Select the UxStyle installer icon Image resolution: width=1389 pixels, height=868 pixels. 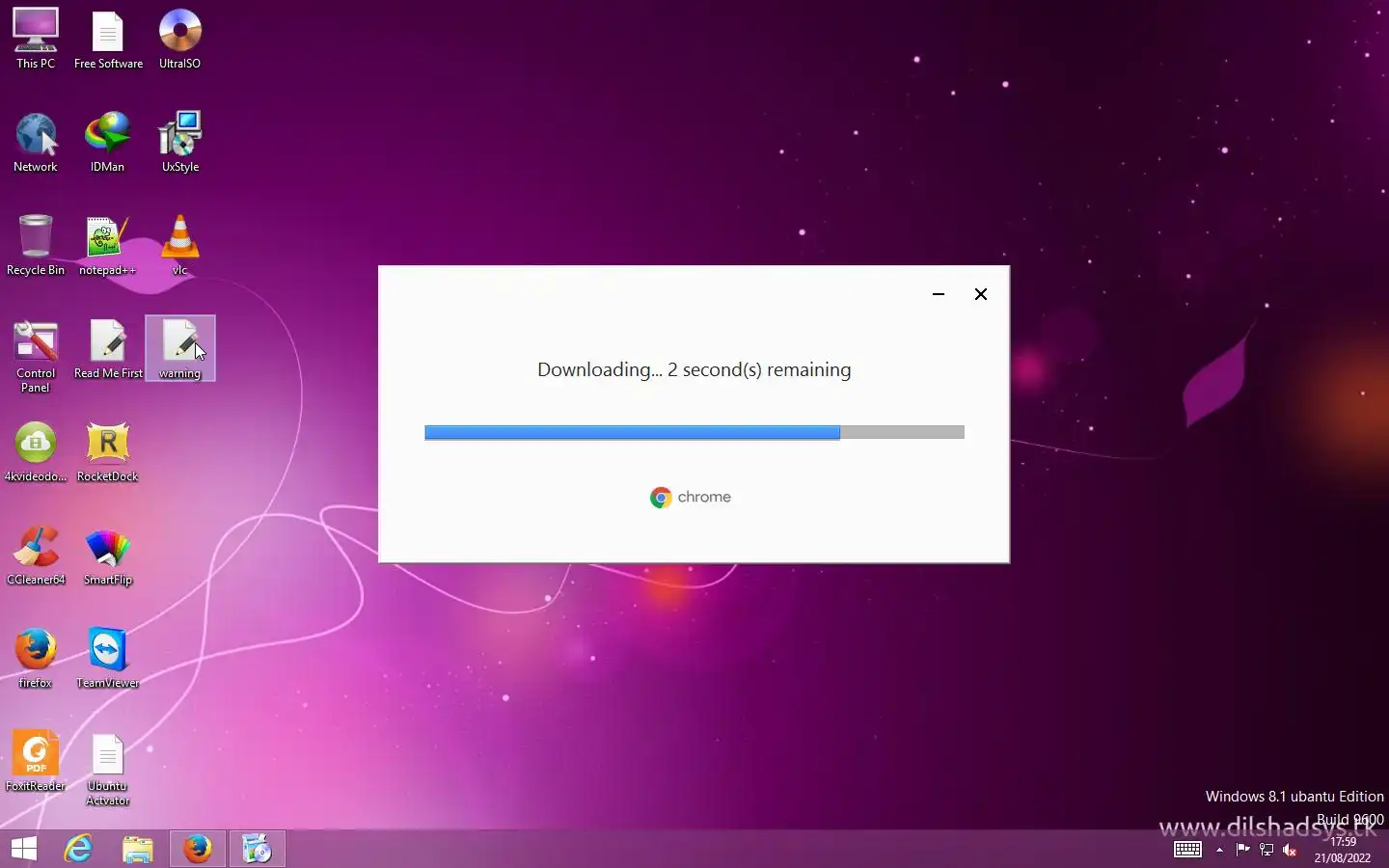click(x=180, y=142)
